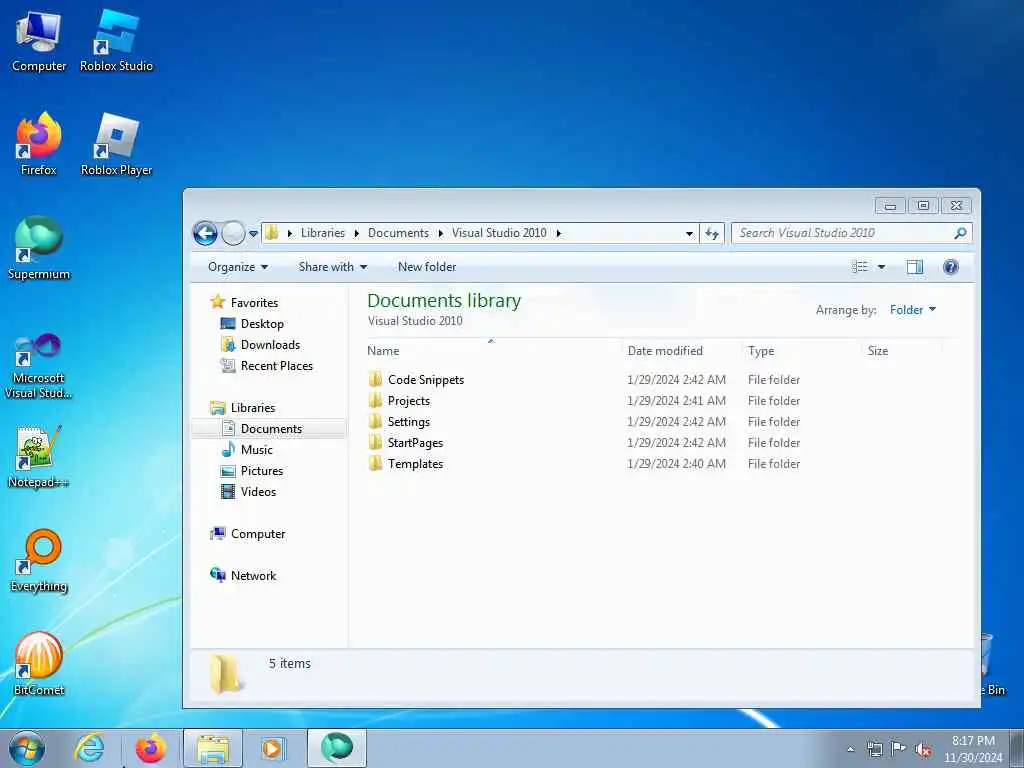Open the Action Center flag icon
1024x768 pixels.
pos(898,749)
